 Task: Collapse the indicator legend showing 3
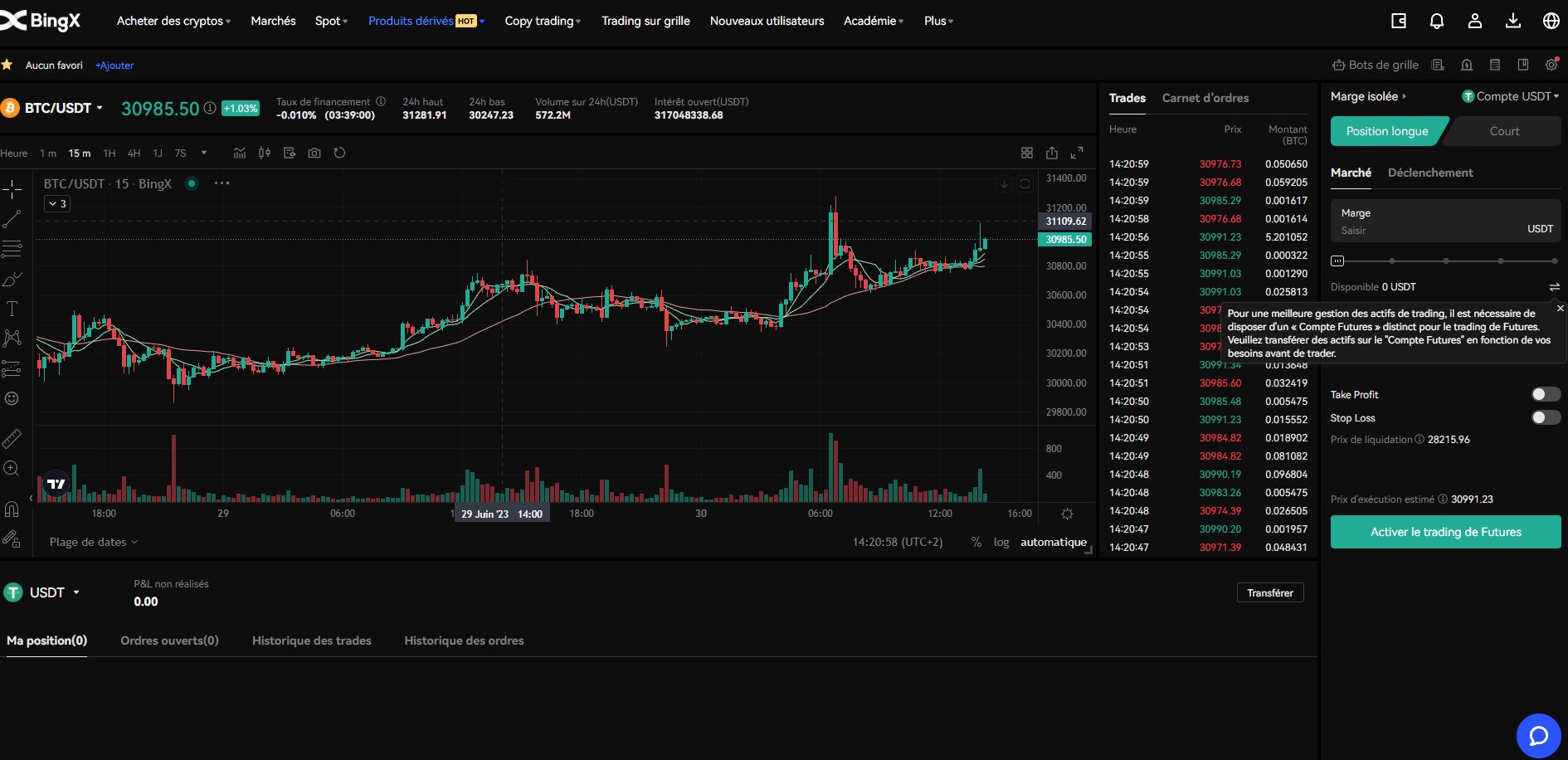(x=56, y=203)
